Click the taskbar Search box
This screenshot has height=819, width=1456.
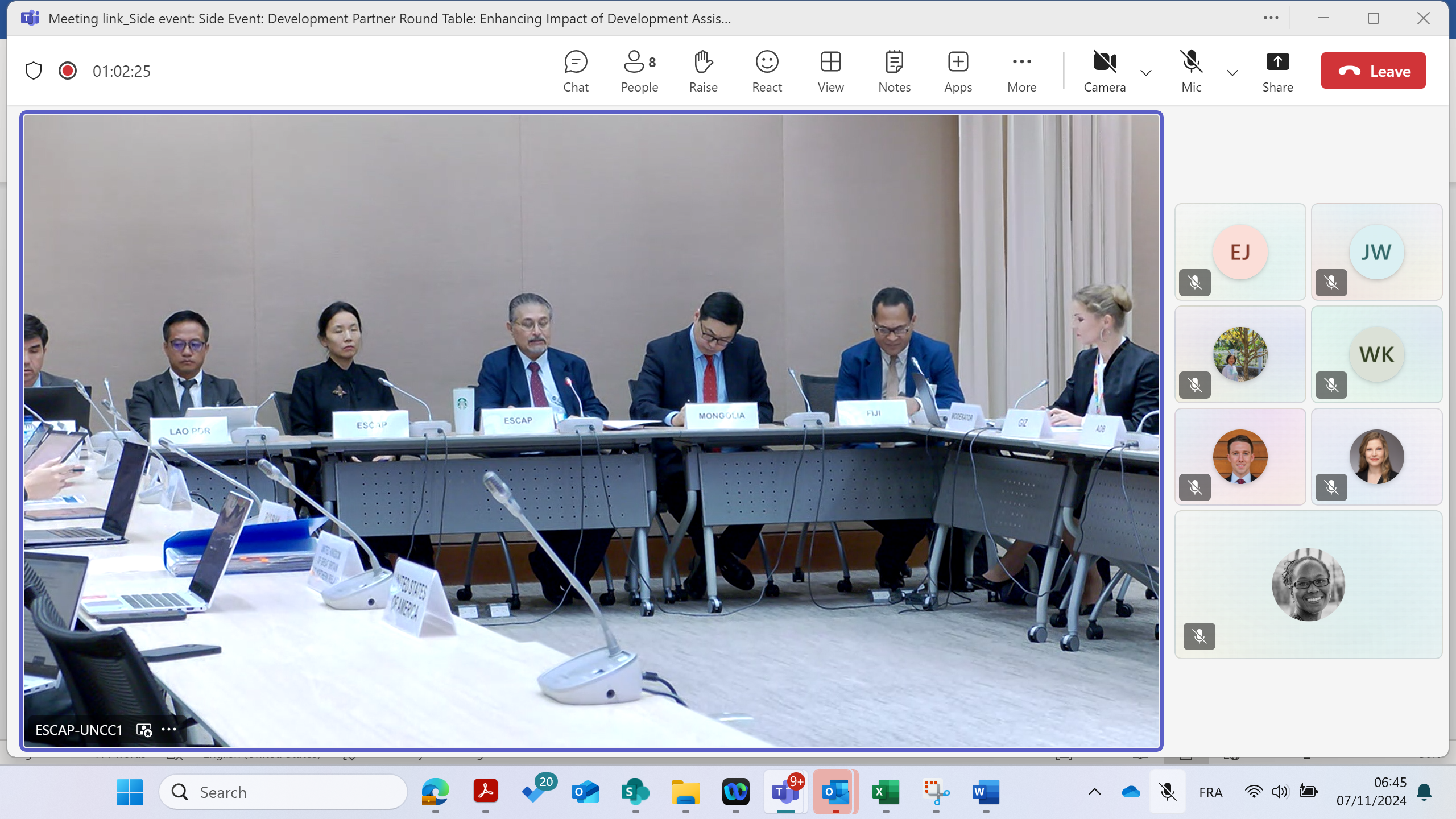coord(283,792)
